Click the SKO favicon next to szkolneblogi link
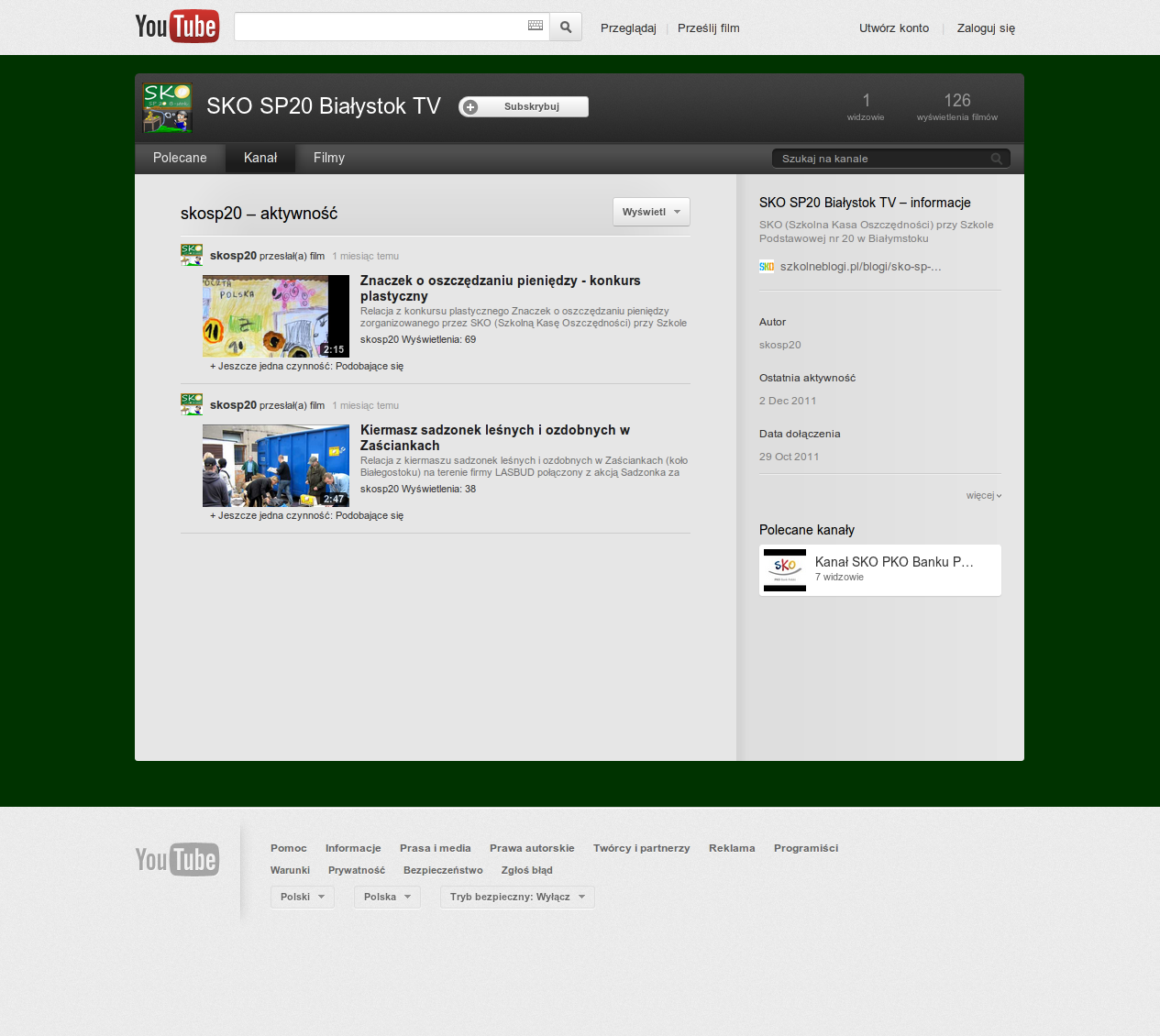 tap(767, 266)
